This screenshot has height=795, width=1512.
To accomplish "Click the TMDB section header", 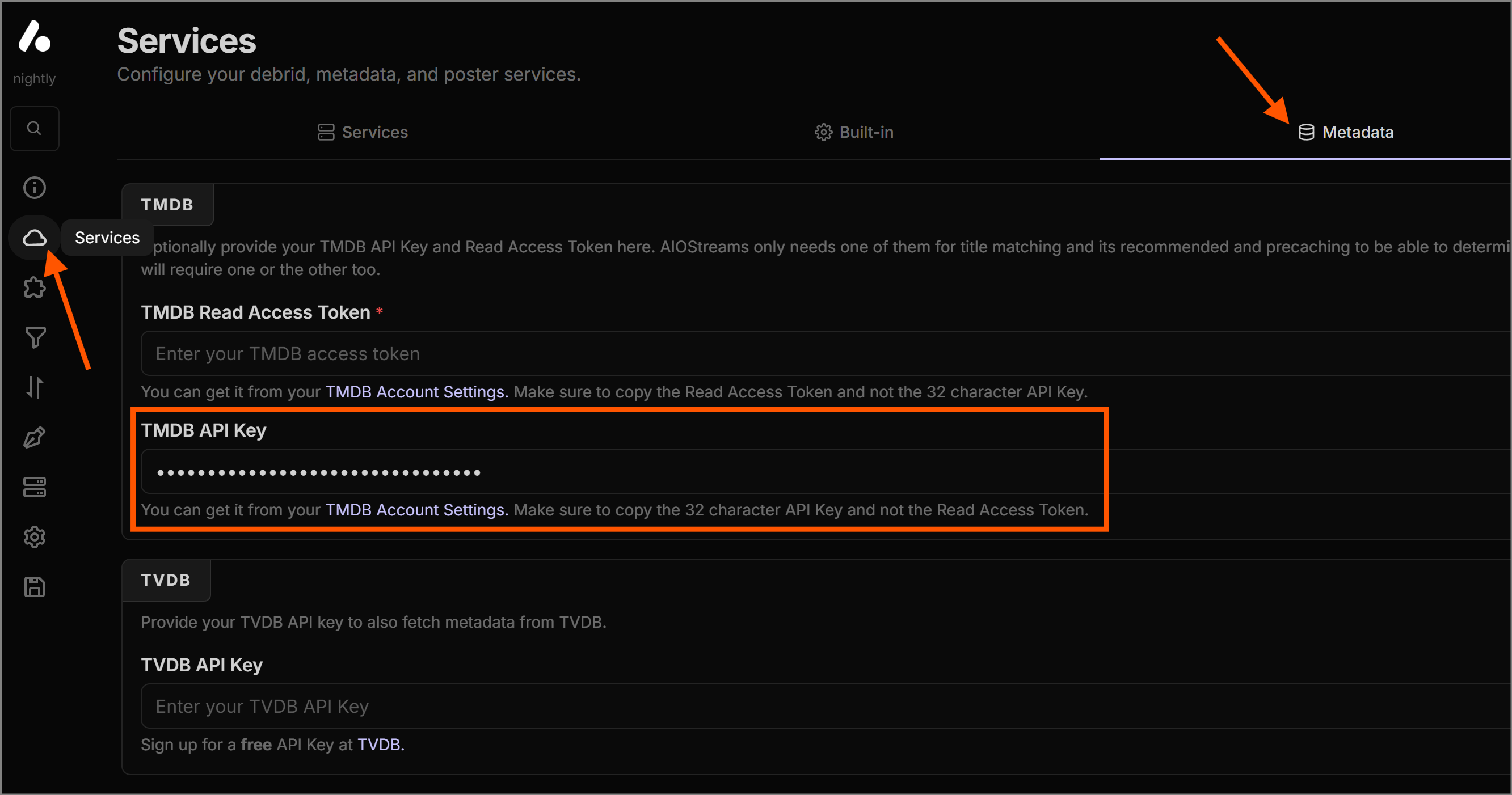I will pos(167,205).
